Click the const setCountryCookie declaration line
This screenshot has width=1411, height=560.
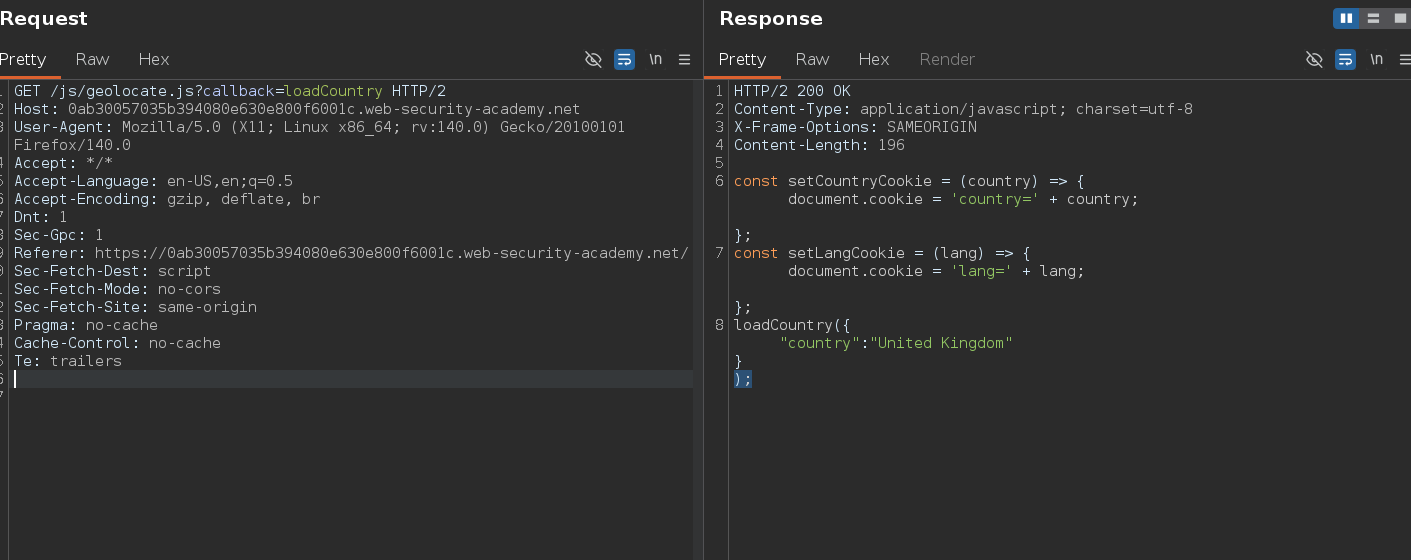point(909,181)
